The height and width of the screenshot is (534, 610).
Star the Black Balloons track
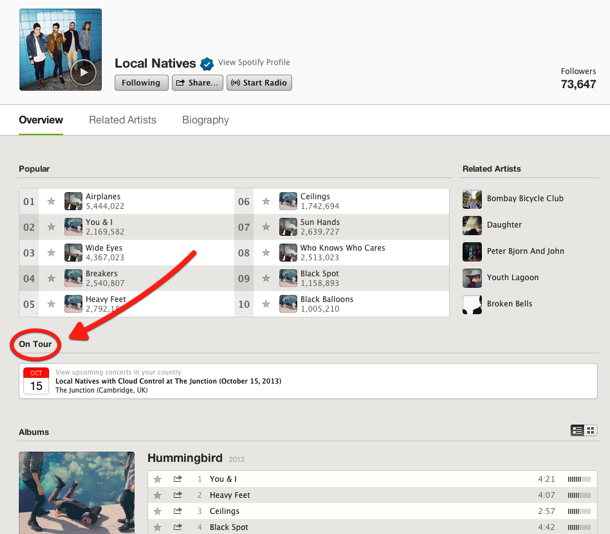point(266,304)
